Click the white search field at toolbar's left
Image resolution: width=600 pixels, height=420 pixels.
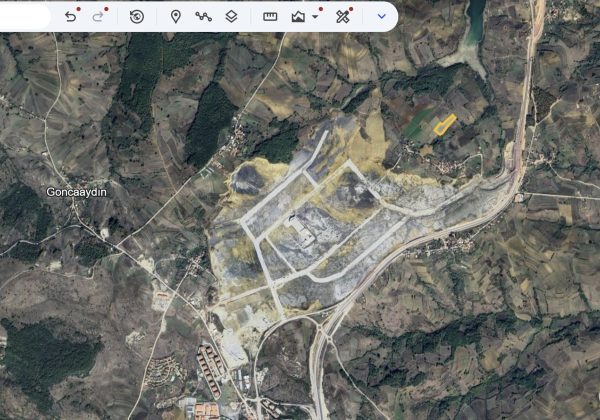(x=25, y=16)
